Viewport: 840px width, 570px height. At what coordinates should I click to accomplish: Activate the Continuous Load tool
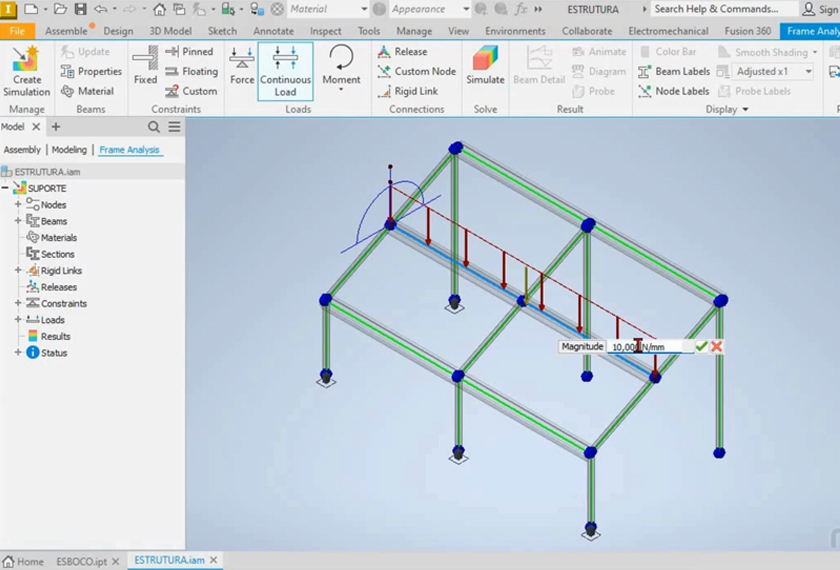coord(285,70)
